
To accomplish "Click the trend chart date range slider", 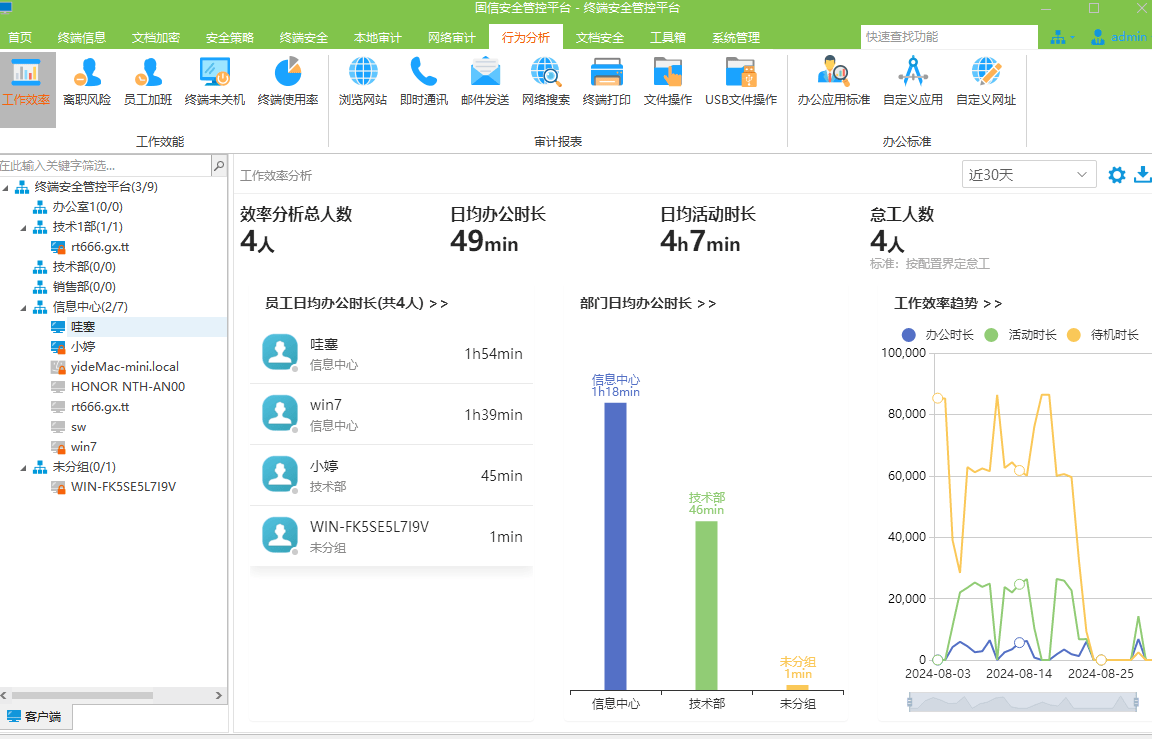I will tap(1023, 702).
